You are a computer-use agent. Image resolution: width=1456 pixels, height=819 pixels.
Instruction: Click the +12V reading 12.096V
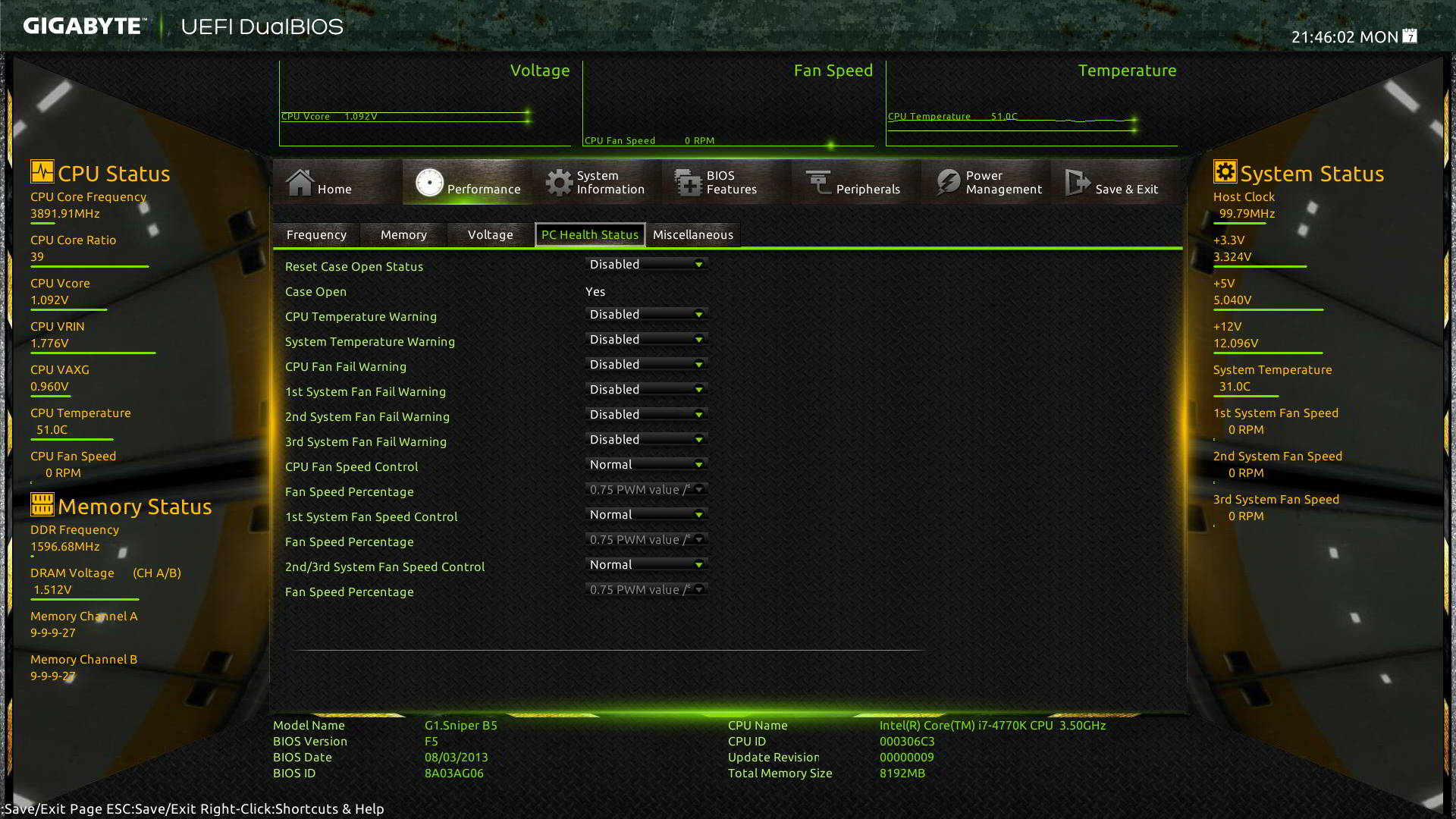pyautogui.click(x=1235, y=343)
